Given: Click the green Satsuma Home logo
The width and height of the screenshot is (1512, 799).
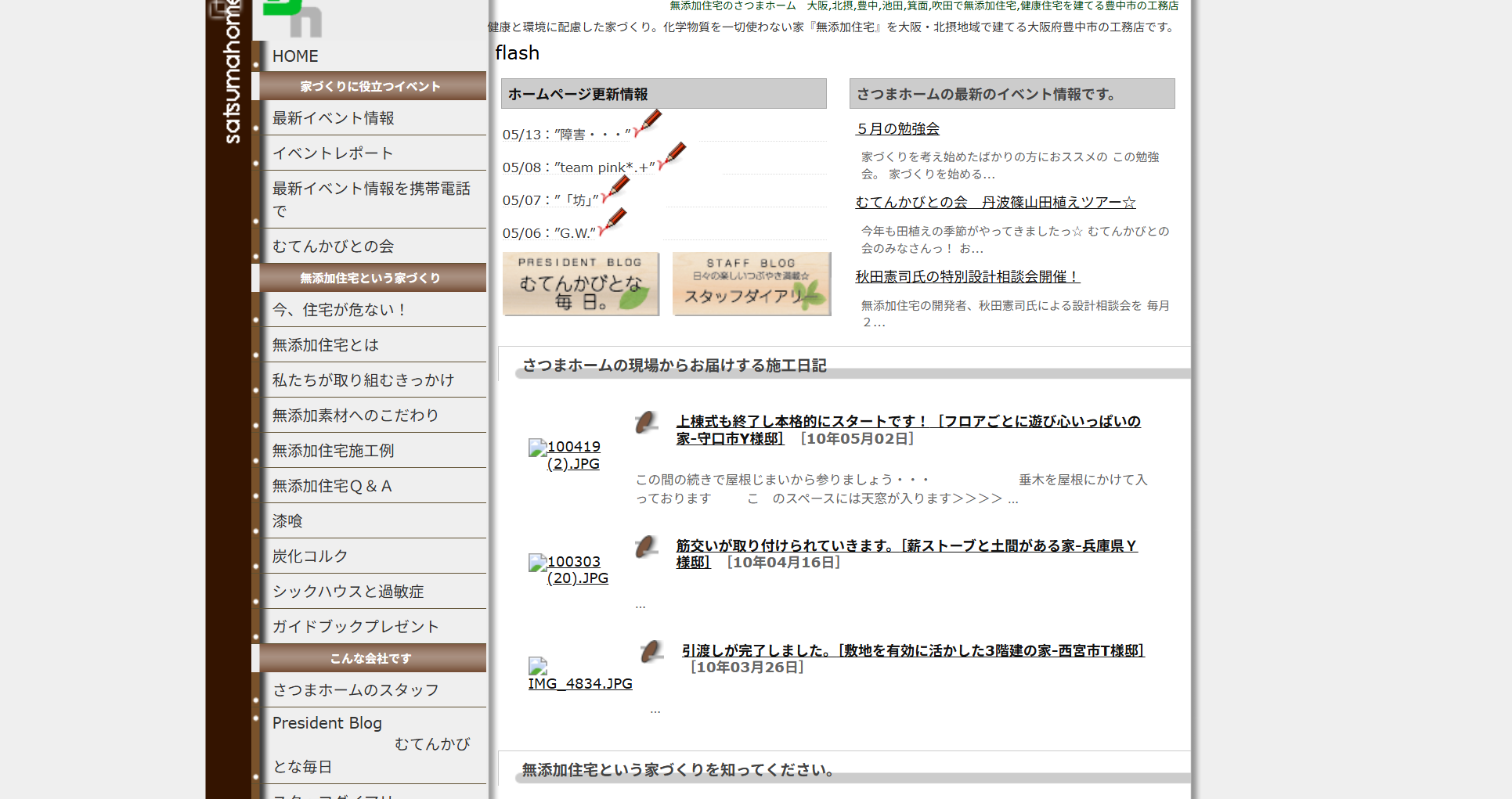Looking at the screenshot, I should click(x=293, y=17).
